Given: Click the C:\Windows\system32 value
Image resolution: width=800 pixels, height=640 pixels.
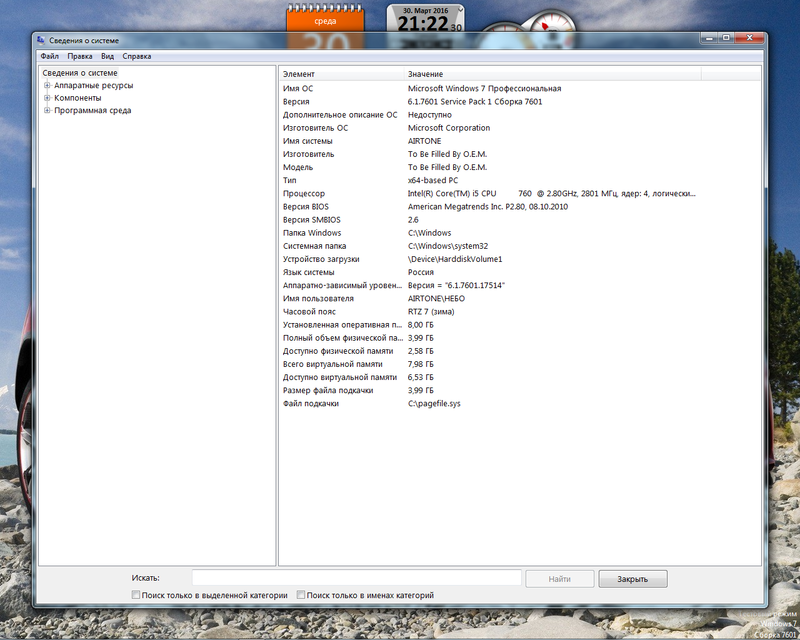Looking at the screenshot, I should (448, 246).
